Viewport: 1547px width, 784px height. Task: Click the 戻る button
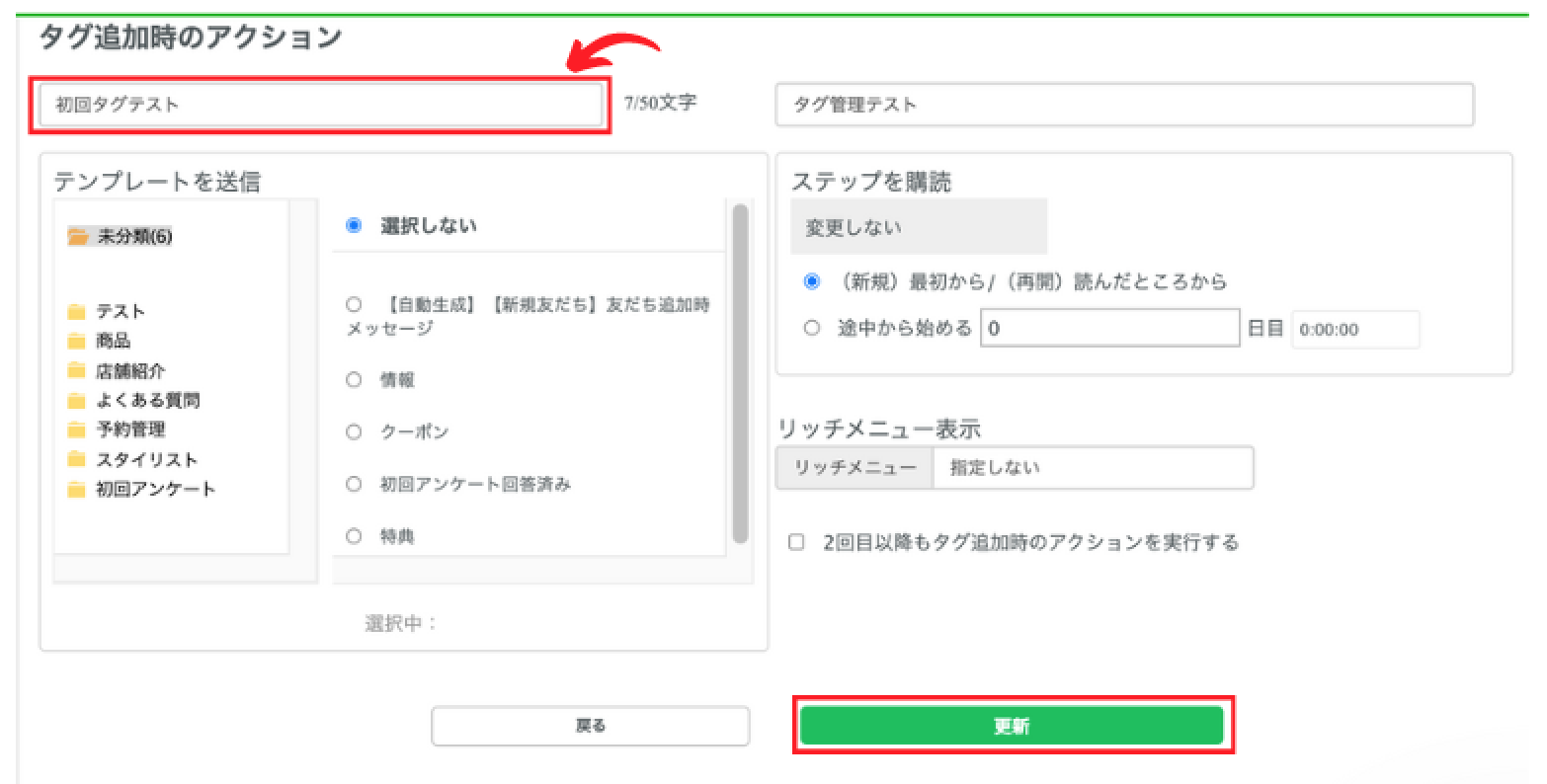[591, 726]
